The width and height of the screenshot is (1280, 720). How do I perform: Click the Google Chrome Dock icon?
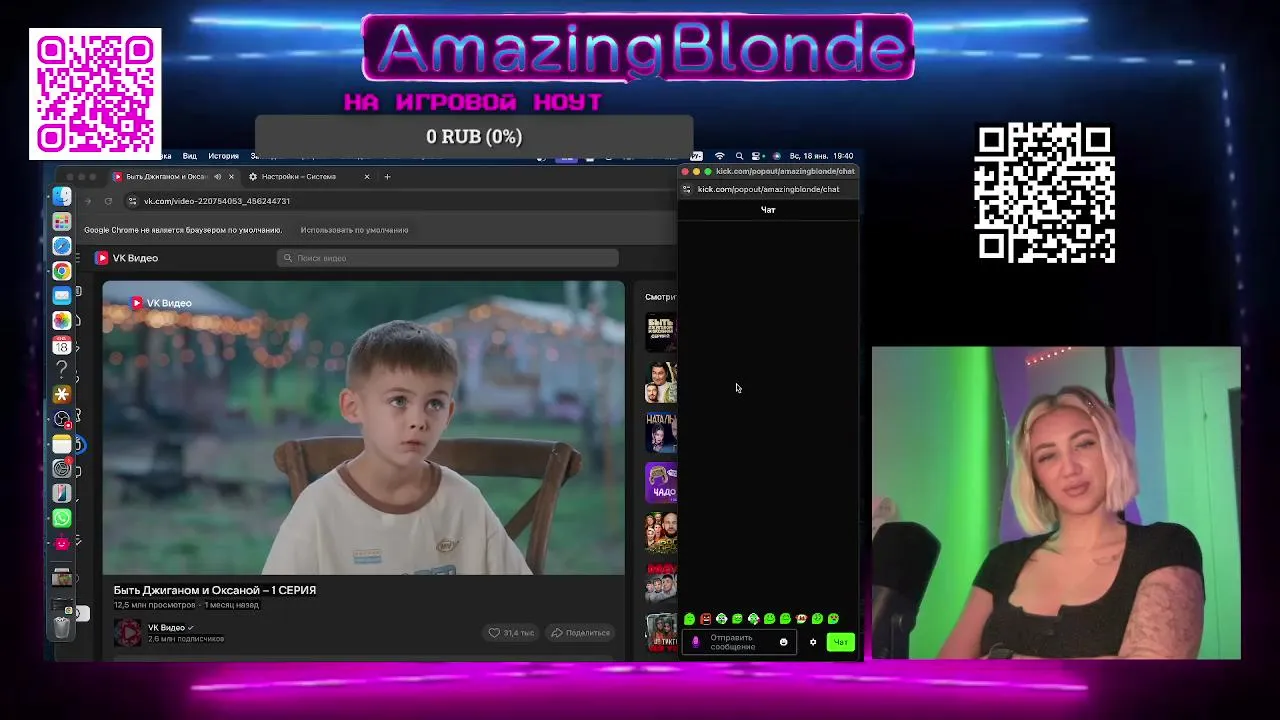click(x=62, y=271)
